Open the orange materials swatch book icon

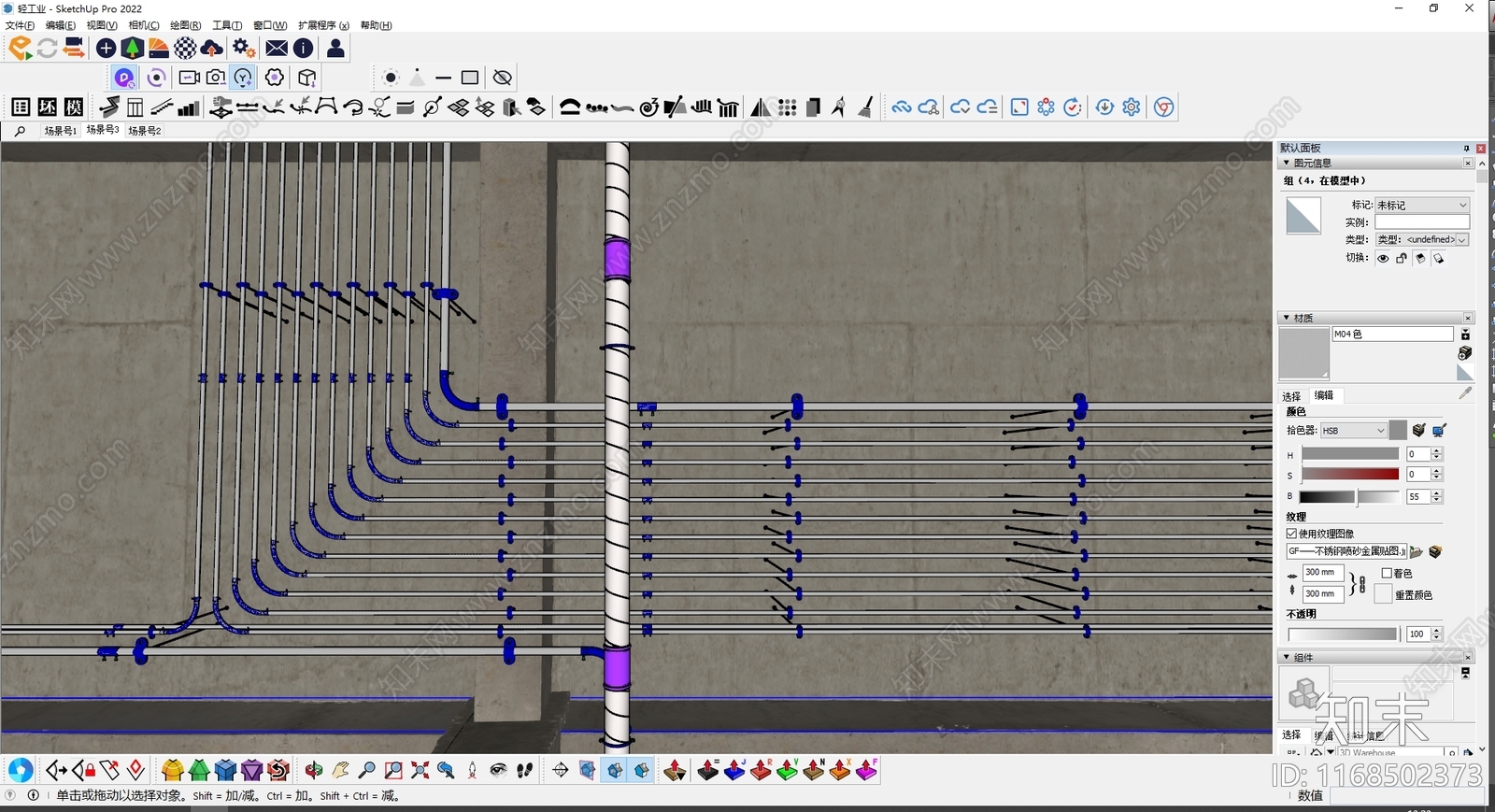(x=159, y=48)
